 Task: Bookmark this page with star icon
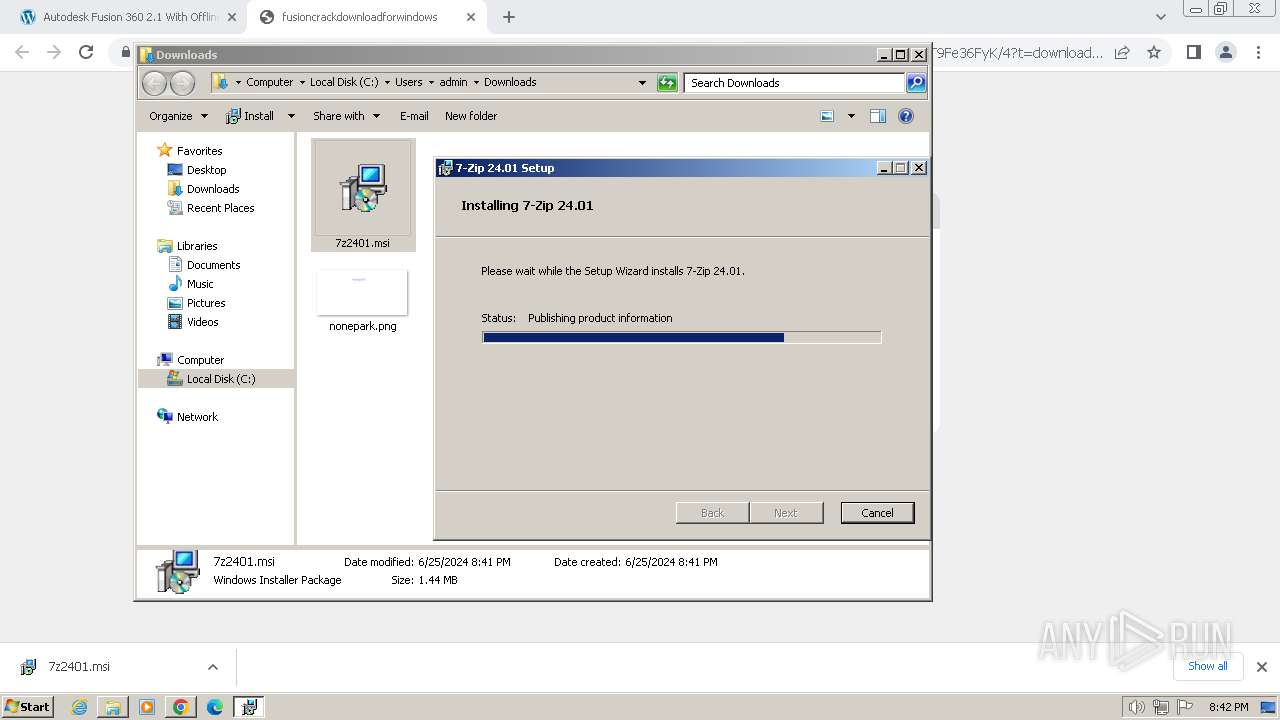[1154, 52]
